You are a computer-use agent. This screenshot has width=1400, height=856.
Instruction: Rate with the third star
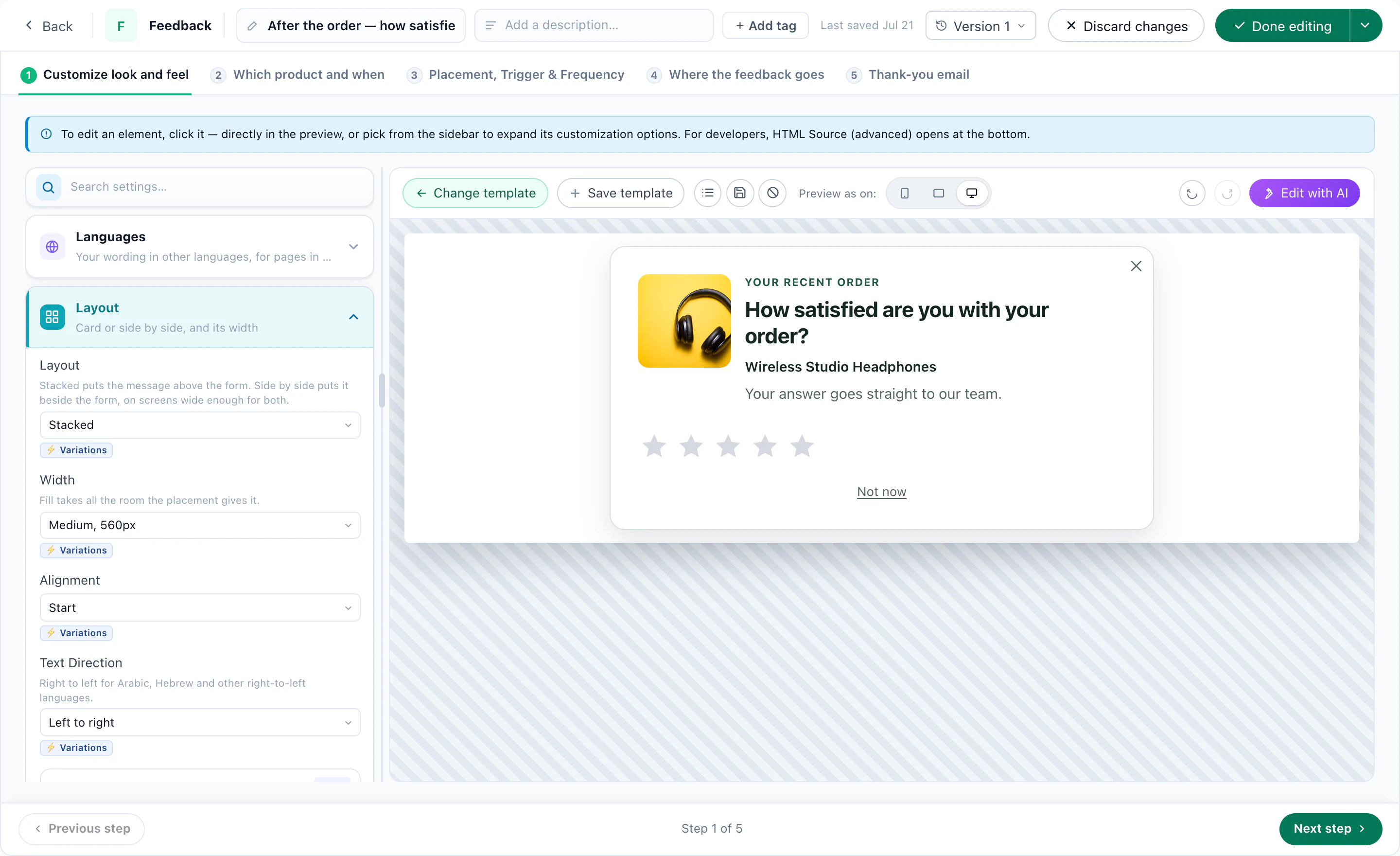[728, 446]
